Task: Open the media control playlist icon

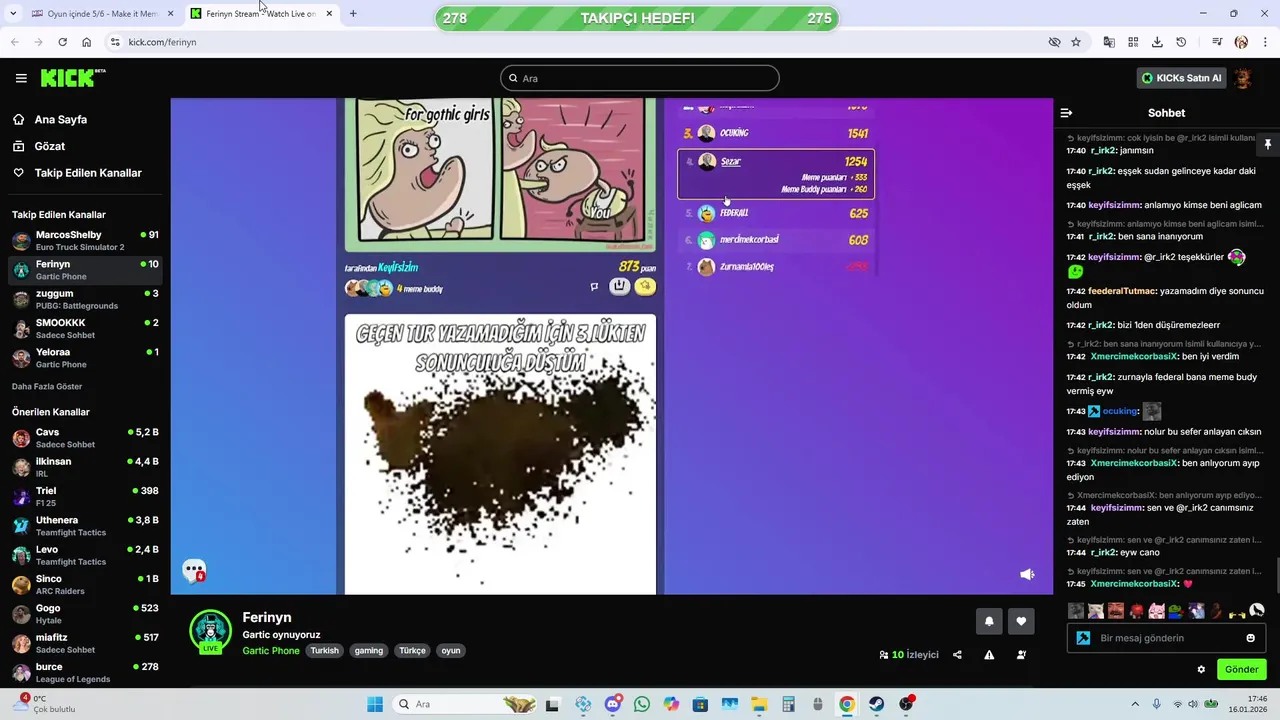Action: click(x=1217, y=42)
